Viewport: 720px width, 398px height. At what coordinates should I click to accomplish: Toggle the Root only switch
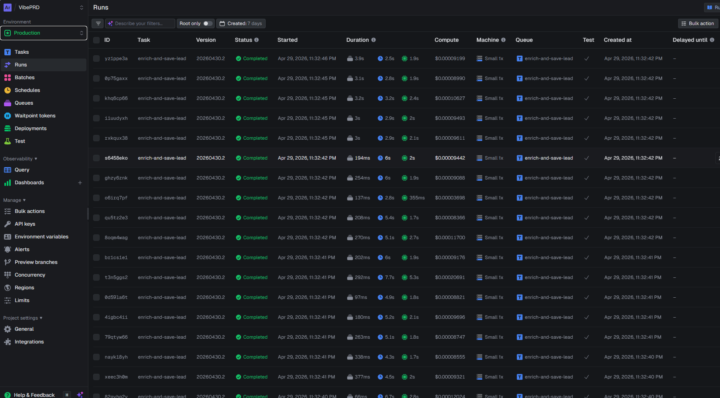[207, 23]
